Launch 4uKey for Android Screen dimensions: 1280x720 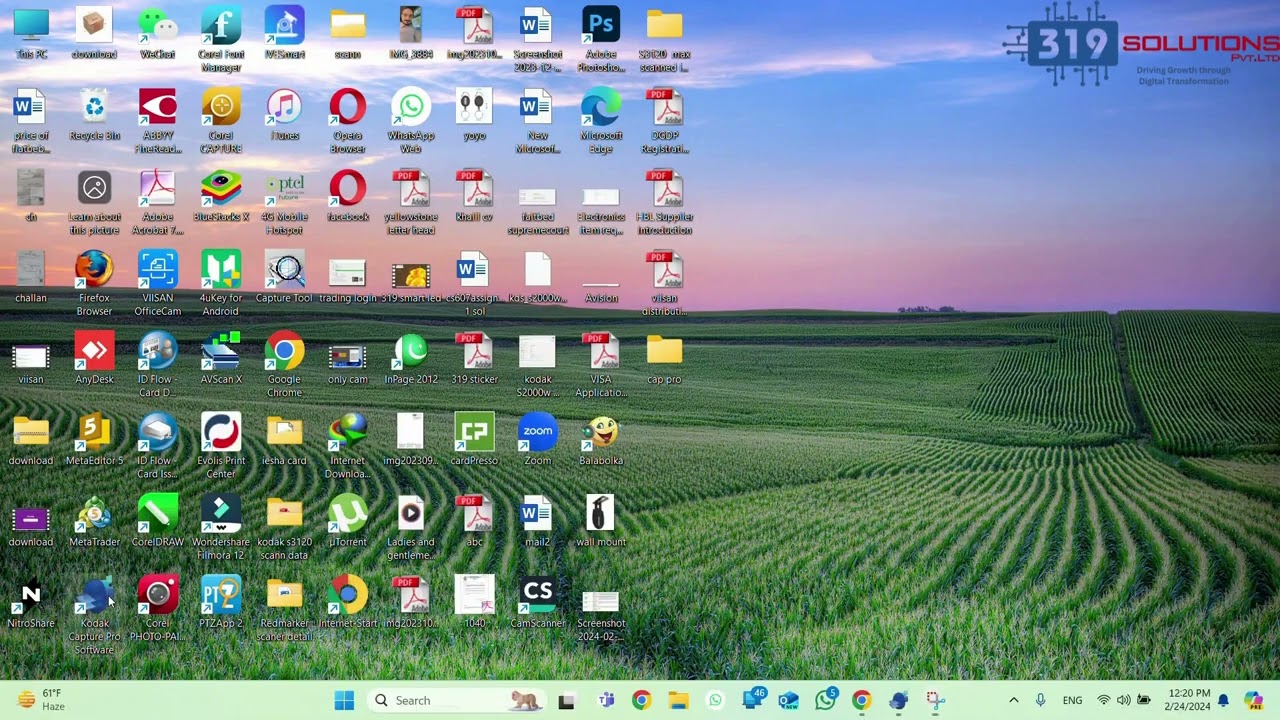tap(221, 284)
